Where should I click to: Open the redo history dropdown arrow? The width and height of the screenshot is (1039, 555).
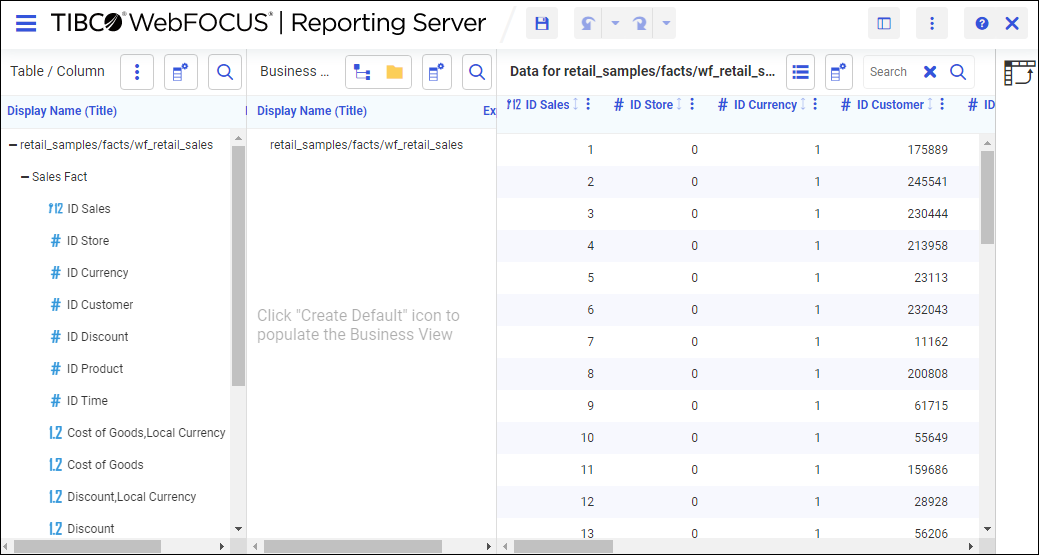click(667, 23)
